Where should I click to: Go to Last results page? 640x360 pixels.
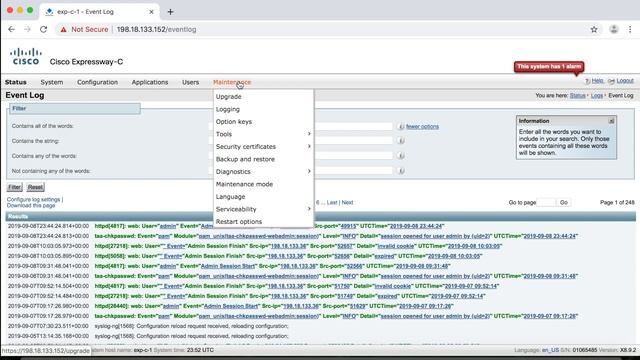coord(332,202)
